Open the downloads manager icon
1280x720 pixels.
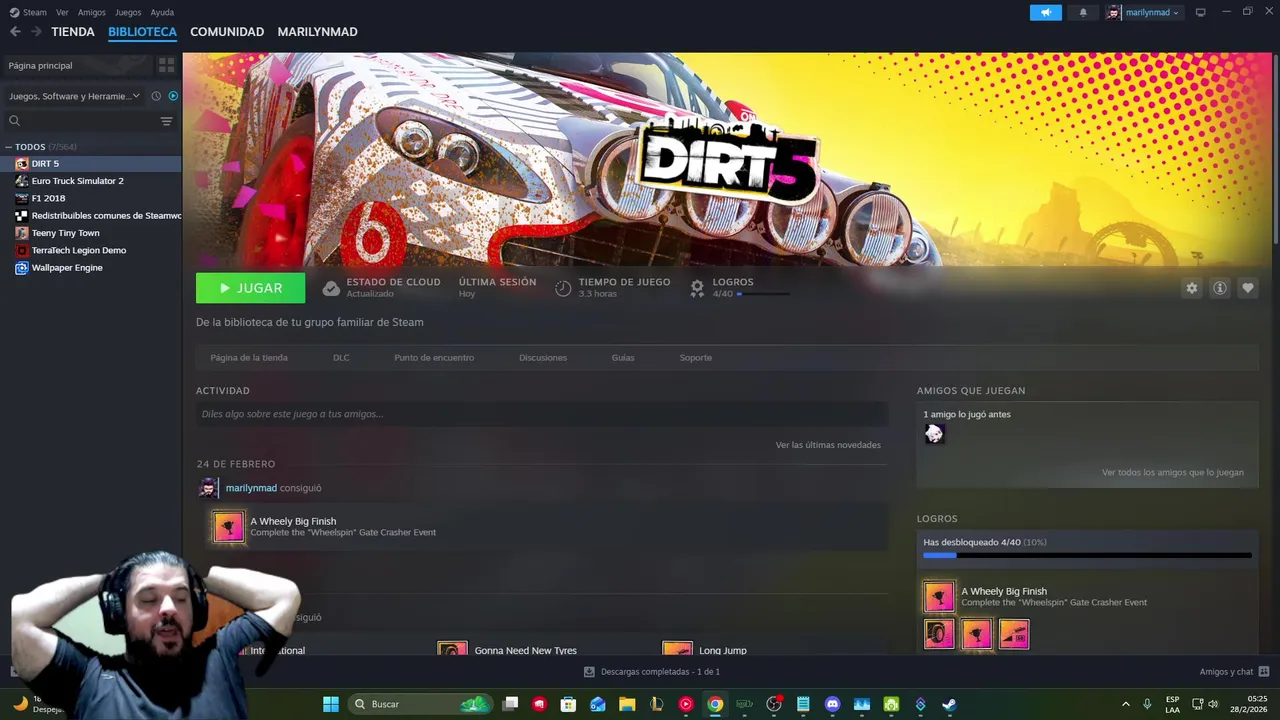coord(589,672)
